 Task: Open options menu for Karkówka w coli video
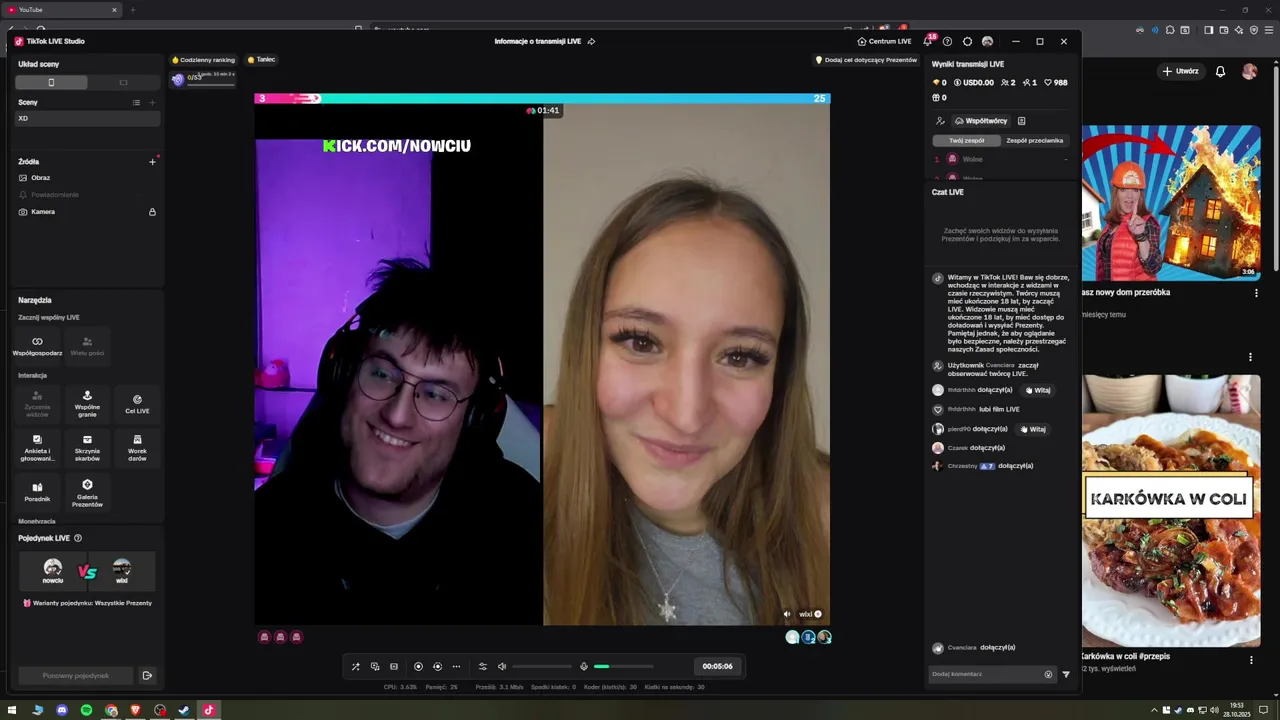1251,659
